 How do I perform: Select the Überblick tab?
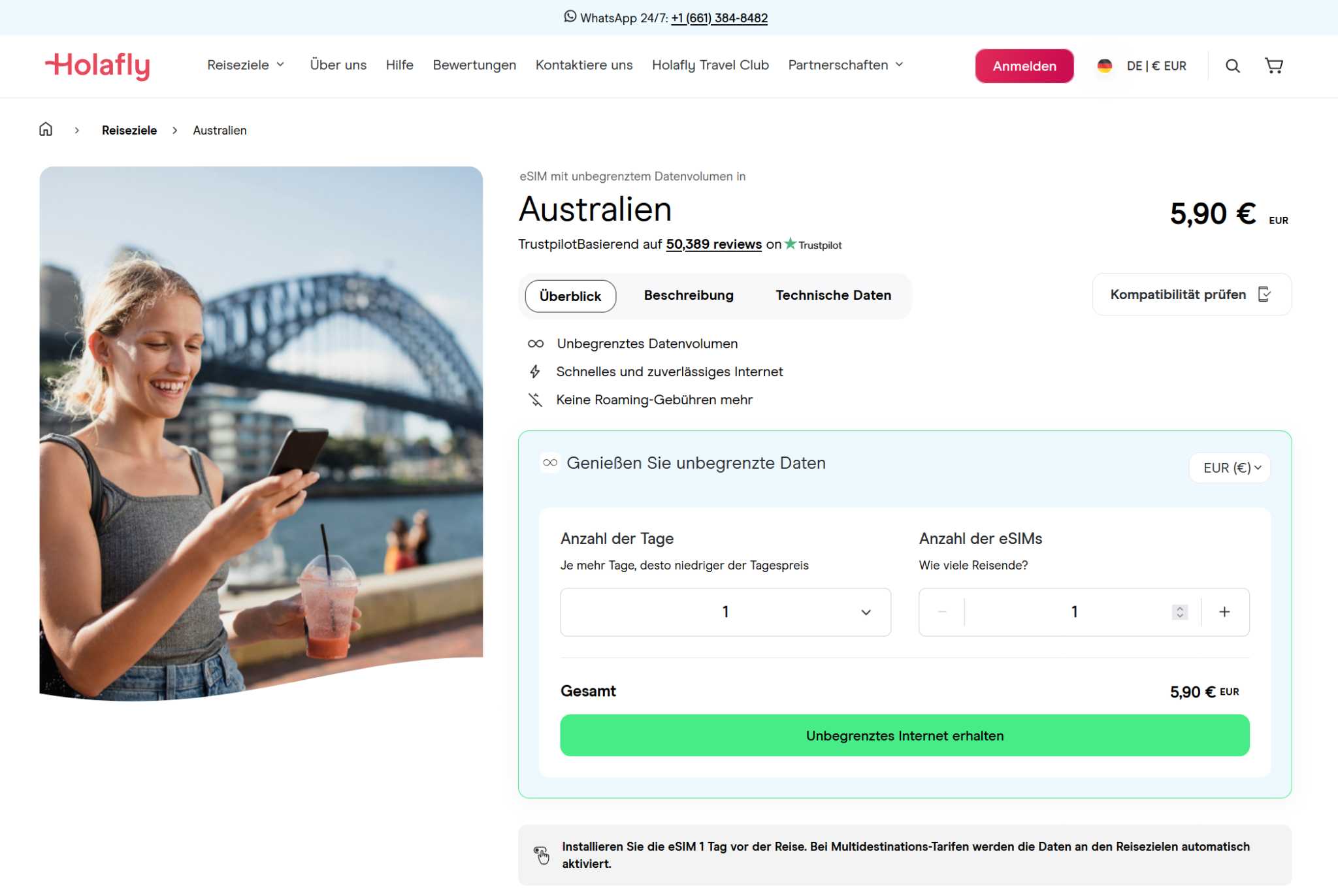tap(570, 296)
